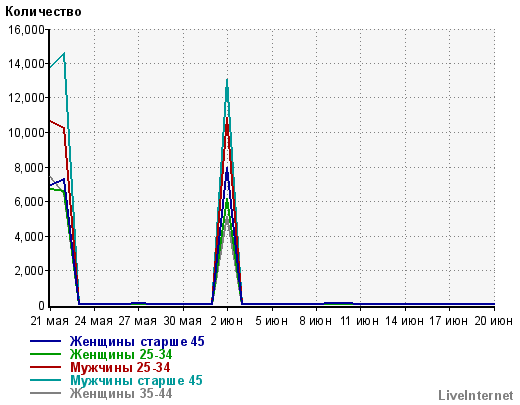The image size is (520, 405).
Task: Click the '2 июн' date axis label
Action: pos(227,321)
